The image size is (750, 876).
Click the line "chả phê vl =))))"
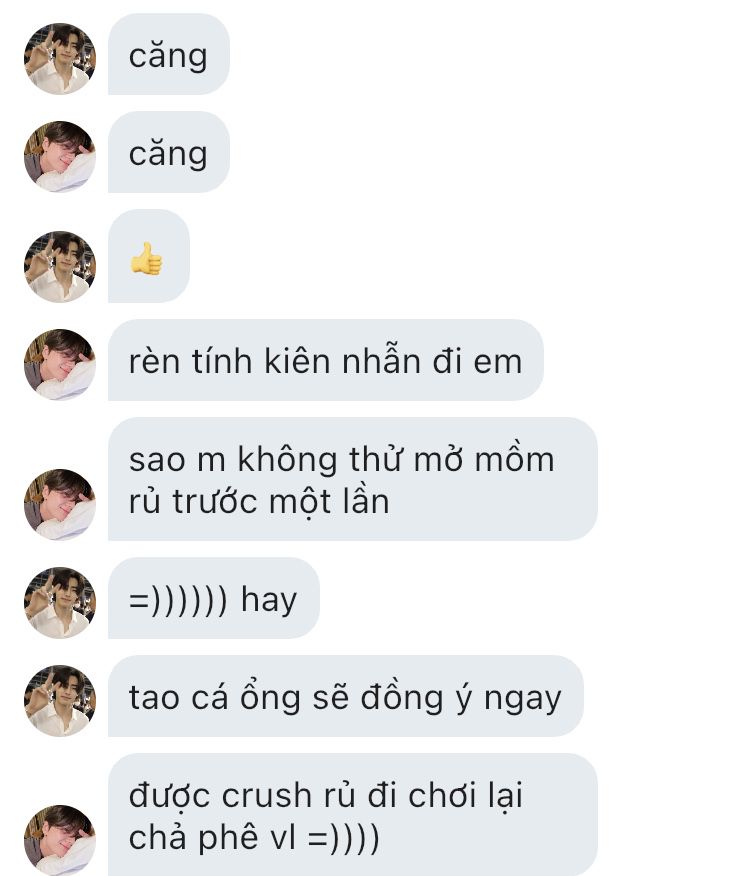[254, 837]
